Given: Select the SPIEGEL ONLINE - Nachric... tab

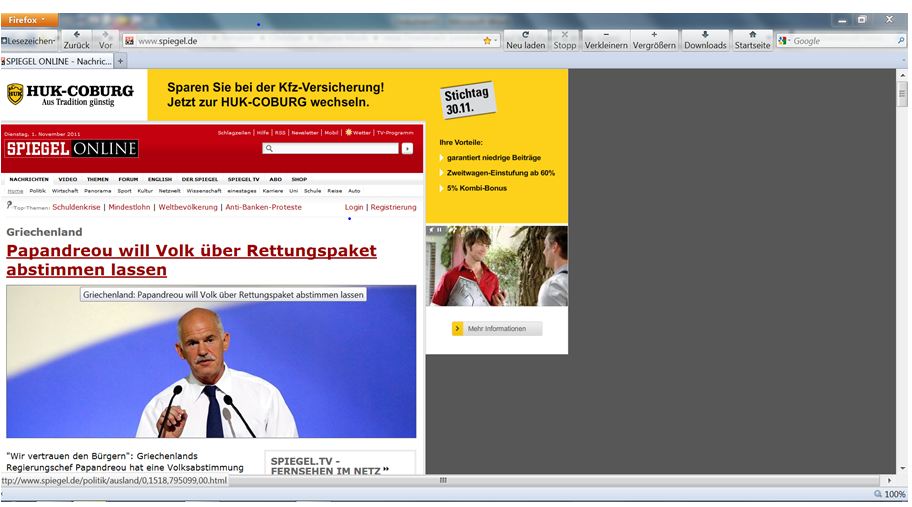Looking at the screenshot, I should (56, 61).
